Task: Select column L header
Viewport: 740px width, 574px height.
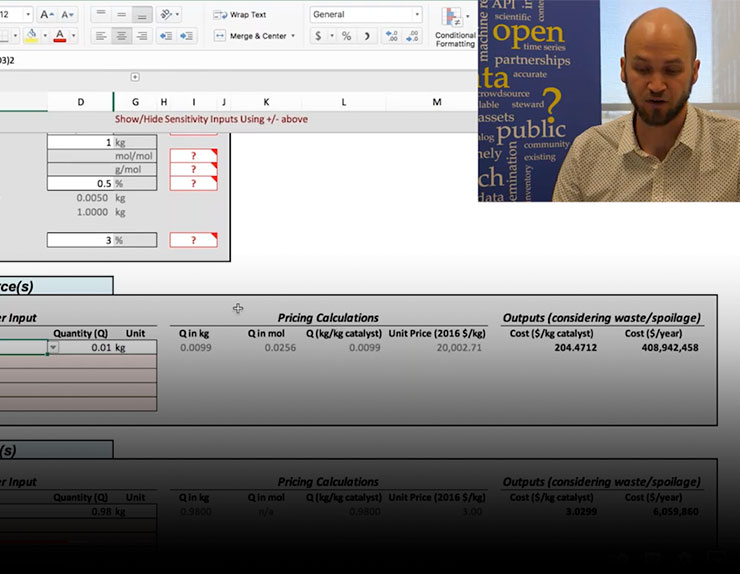Action: pos(344,102)
